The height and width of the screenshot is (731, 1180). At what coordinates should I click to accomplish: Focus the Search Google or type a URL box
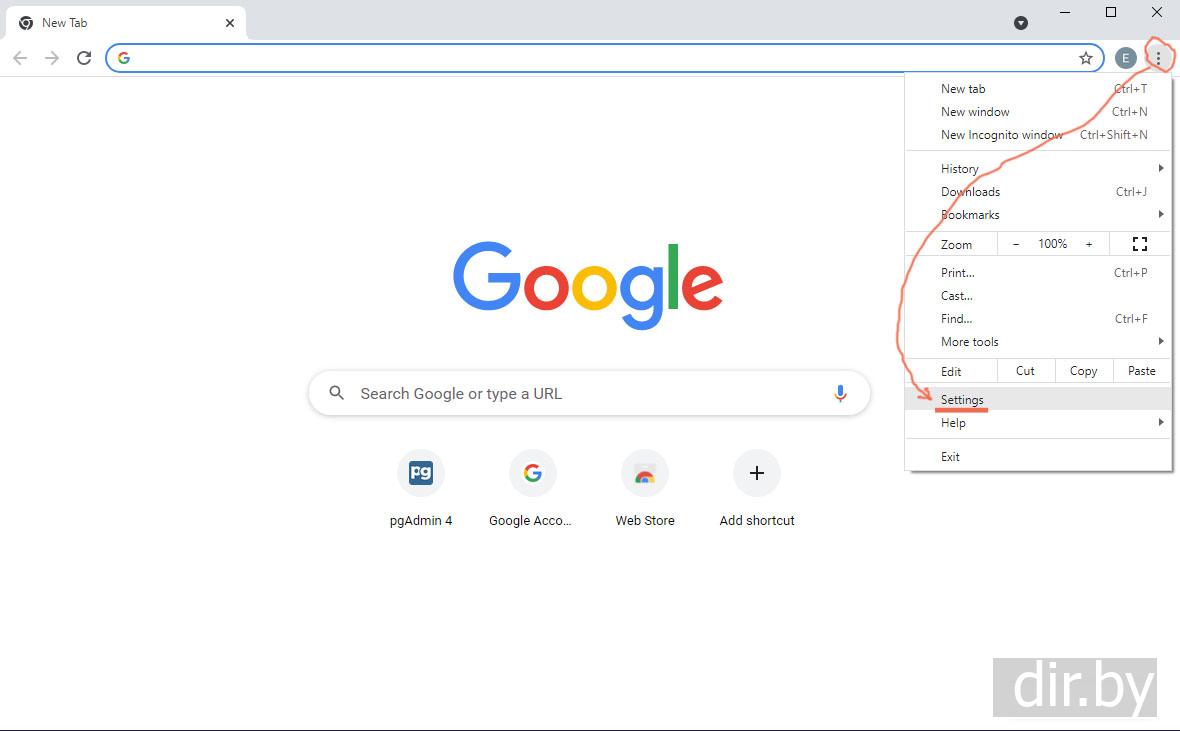pyautogui.click(x=589, y=393)
